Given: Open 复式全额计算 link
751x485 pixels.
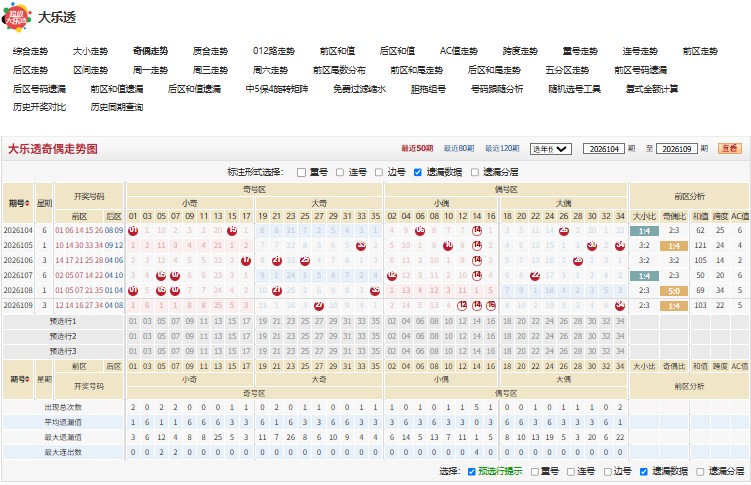Looking at the screenshot, I should tap(652, 89).
